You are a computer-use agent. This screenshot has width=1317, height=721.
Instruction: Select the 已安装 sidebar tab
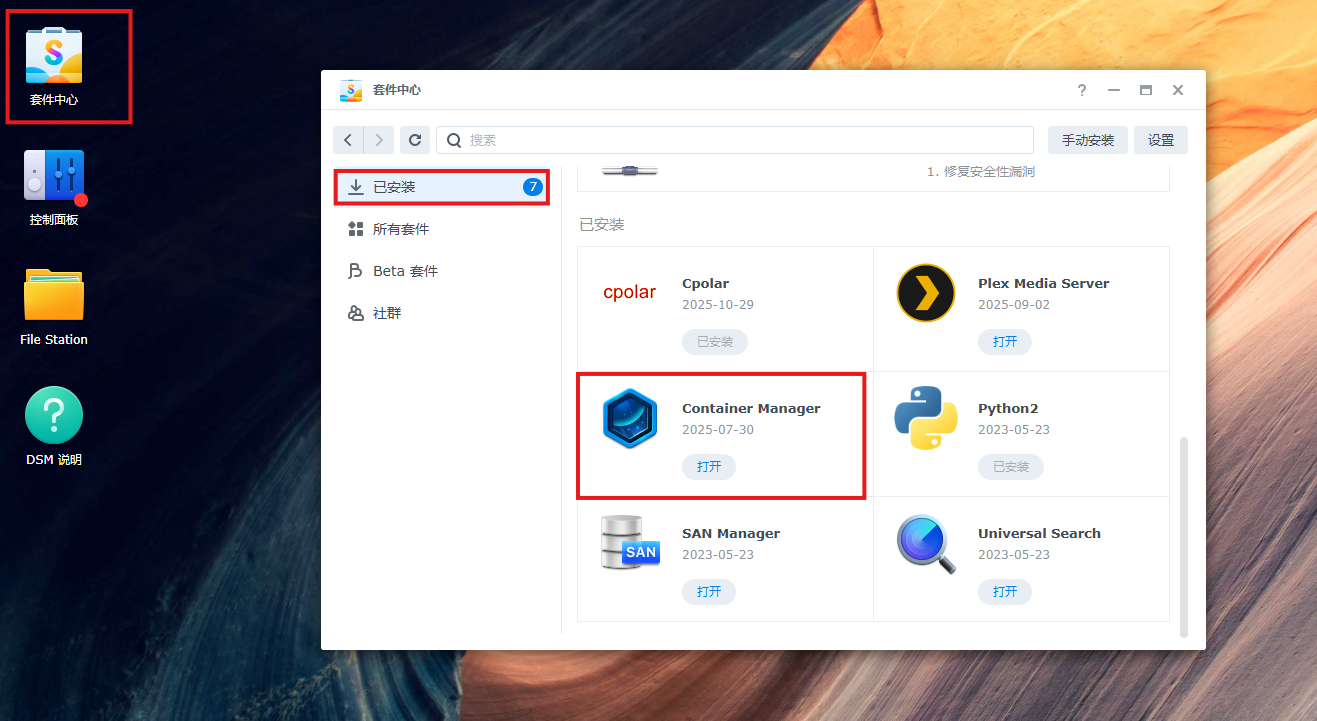click(x=441, y=187)
